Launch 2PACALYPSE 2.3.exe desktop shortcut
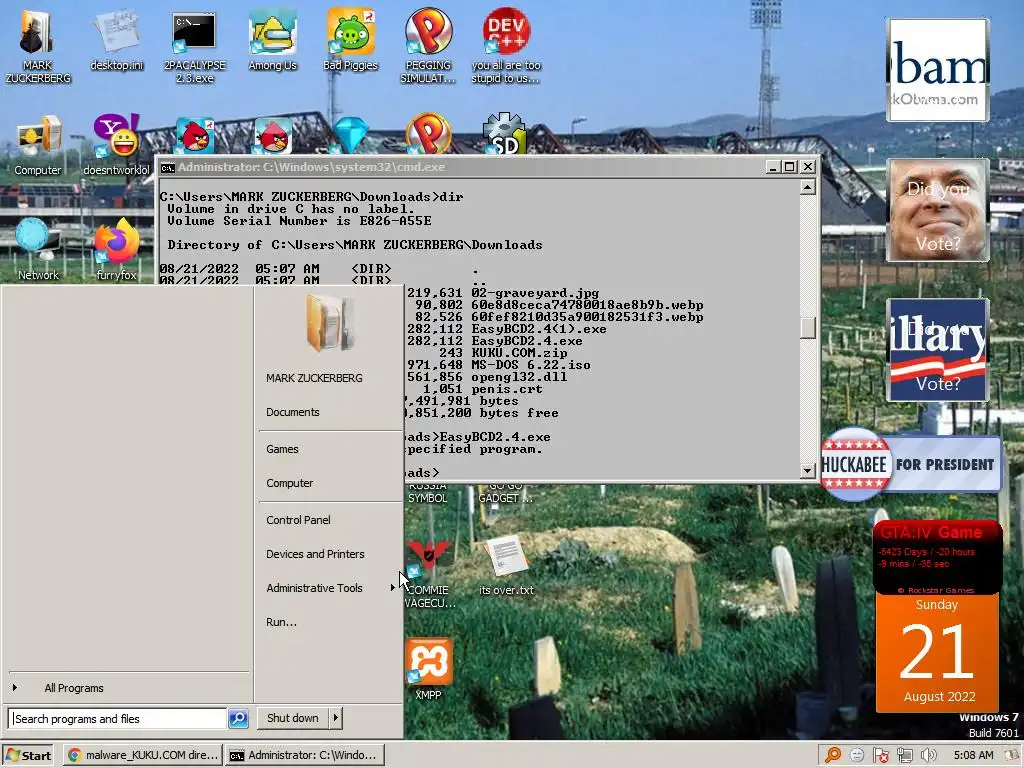 pyautogui.click(x=194, y=46)
